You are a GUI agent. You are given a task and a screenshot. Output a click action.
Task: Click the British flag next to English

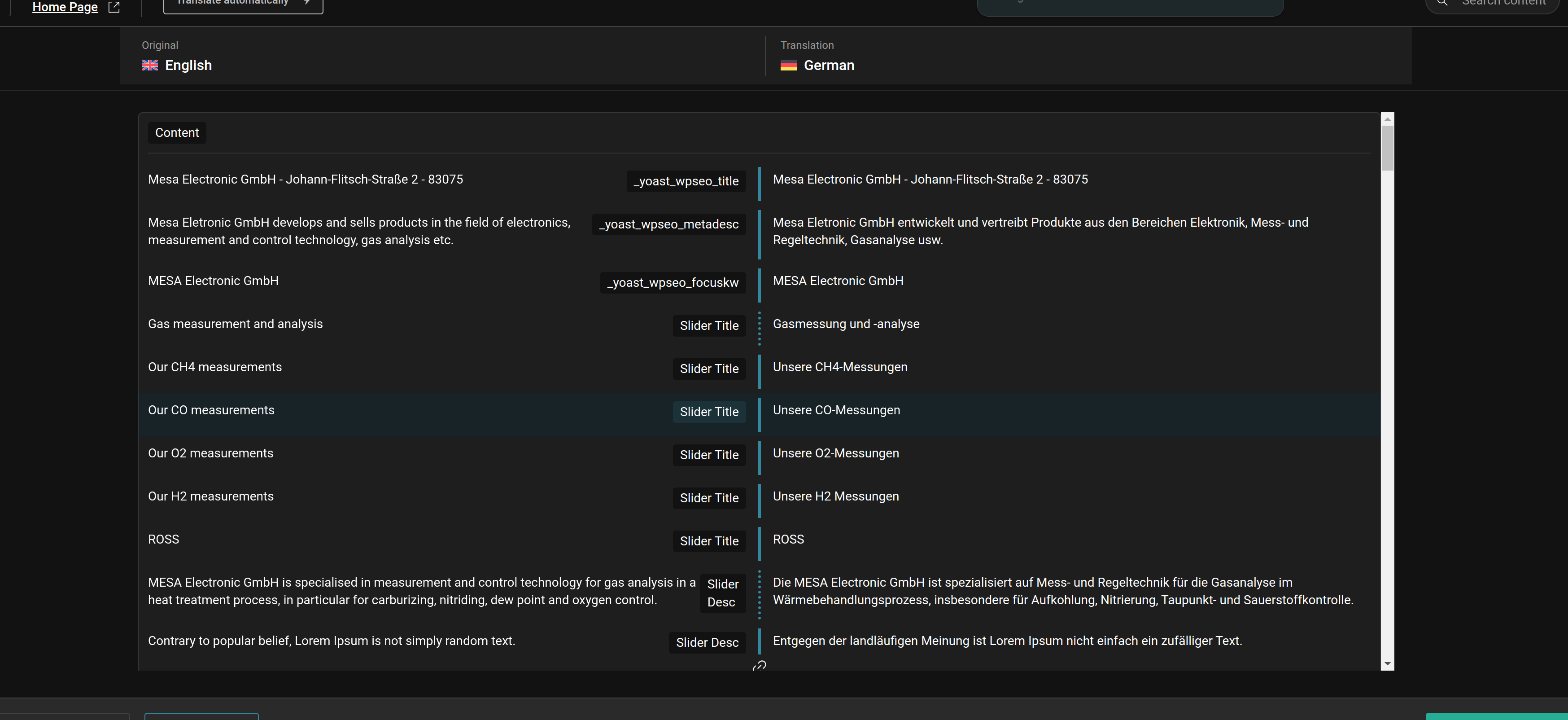tap(150, 65)
